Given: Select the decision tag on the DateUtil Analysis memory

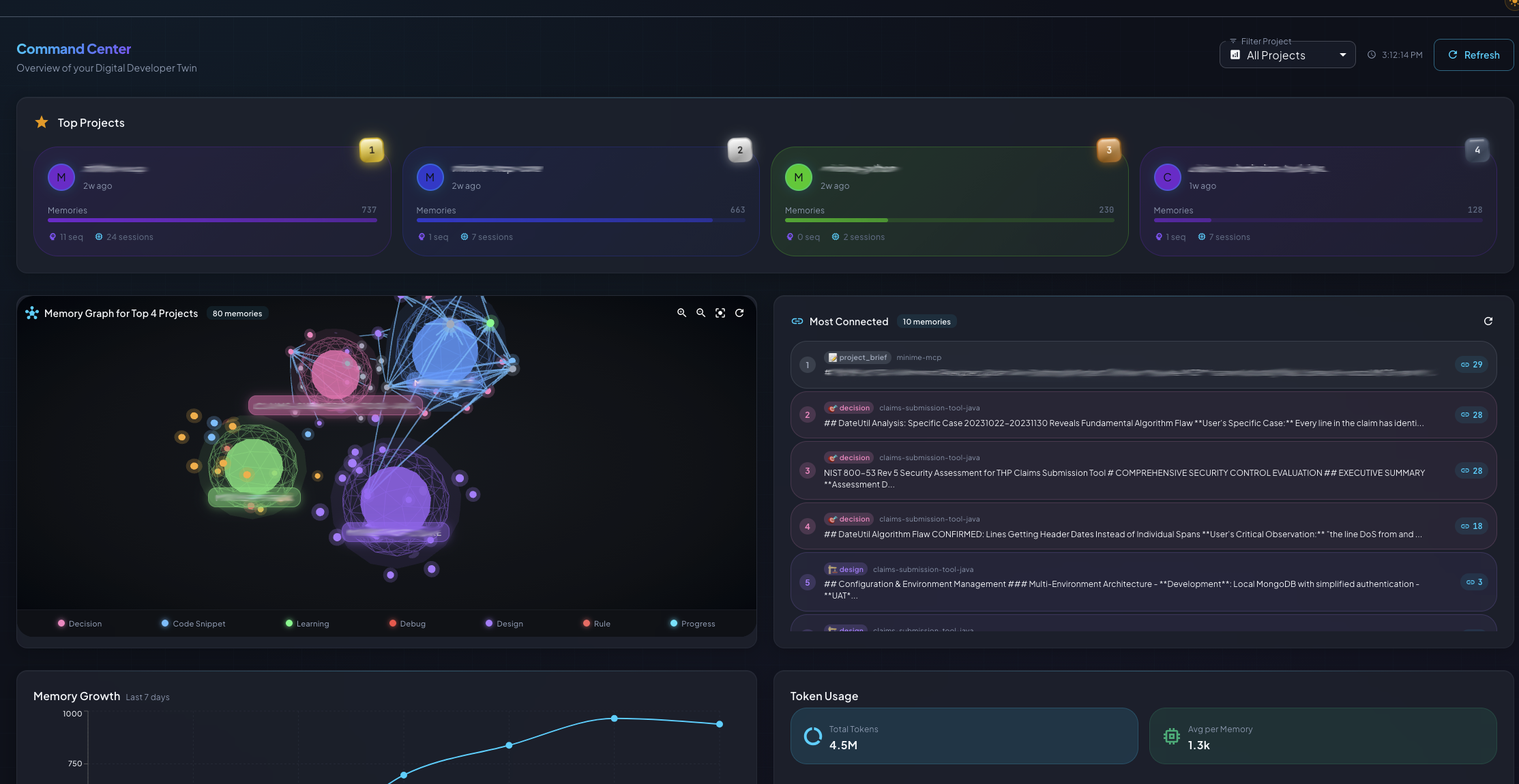Looking at the screenshot, I should [848, 407].
